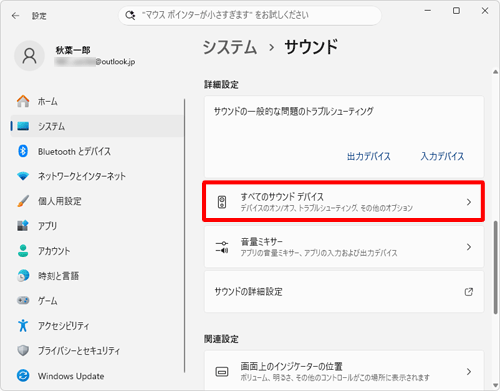Click the scrollbar down arrow

pyautogui.click(x=496, y=386)
